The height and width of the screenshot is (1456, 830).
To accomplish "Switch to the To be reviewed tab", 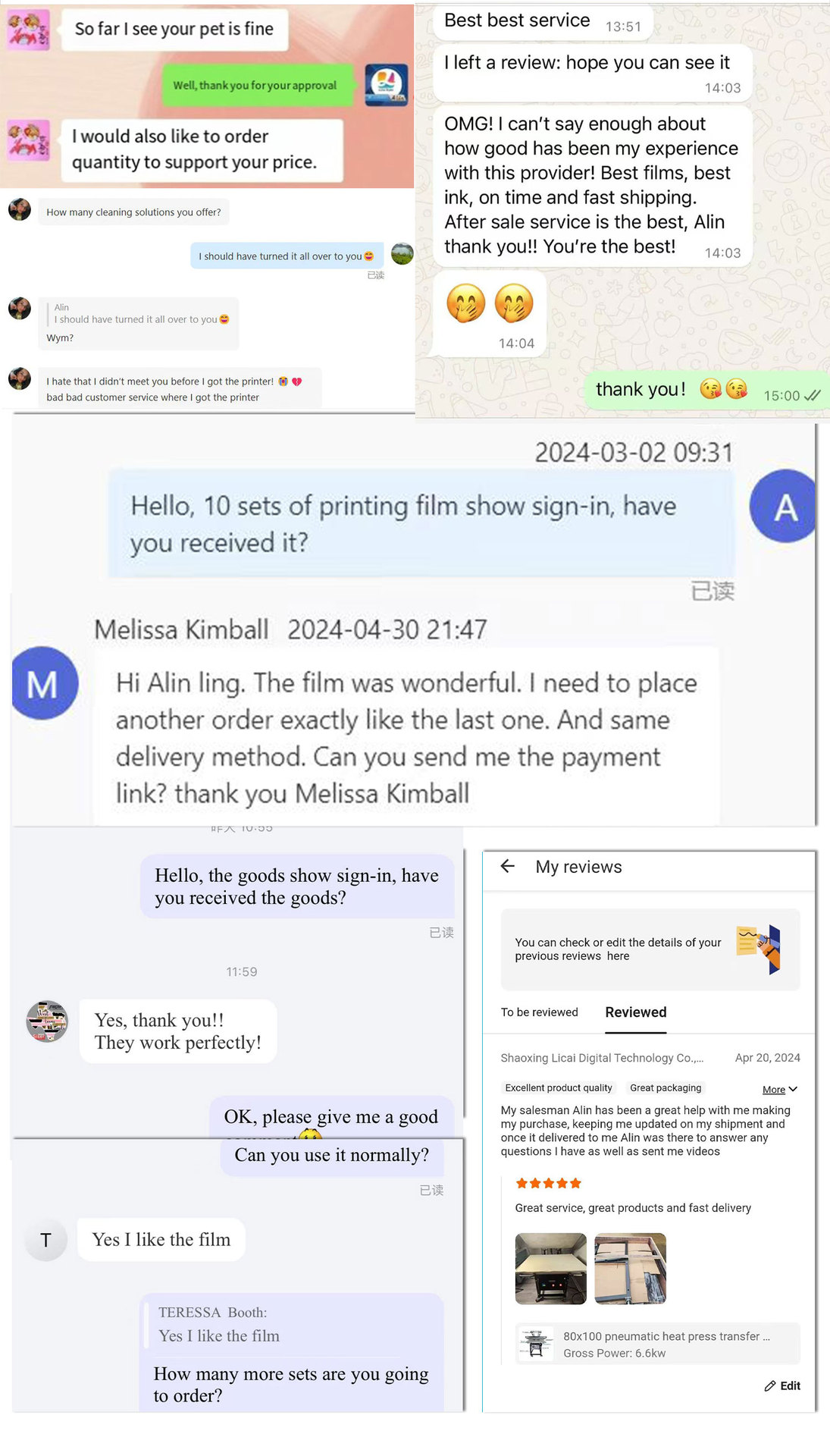I will (539, 1012).
